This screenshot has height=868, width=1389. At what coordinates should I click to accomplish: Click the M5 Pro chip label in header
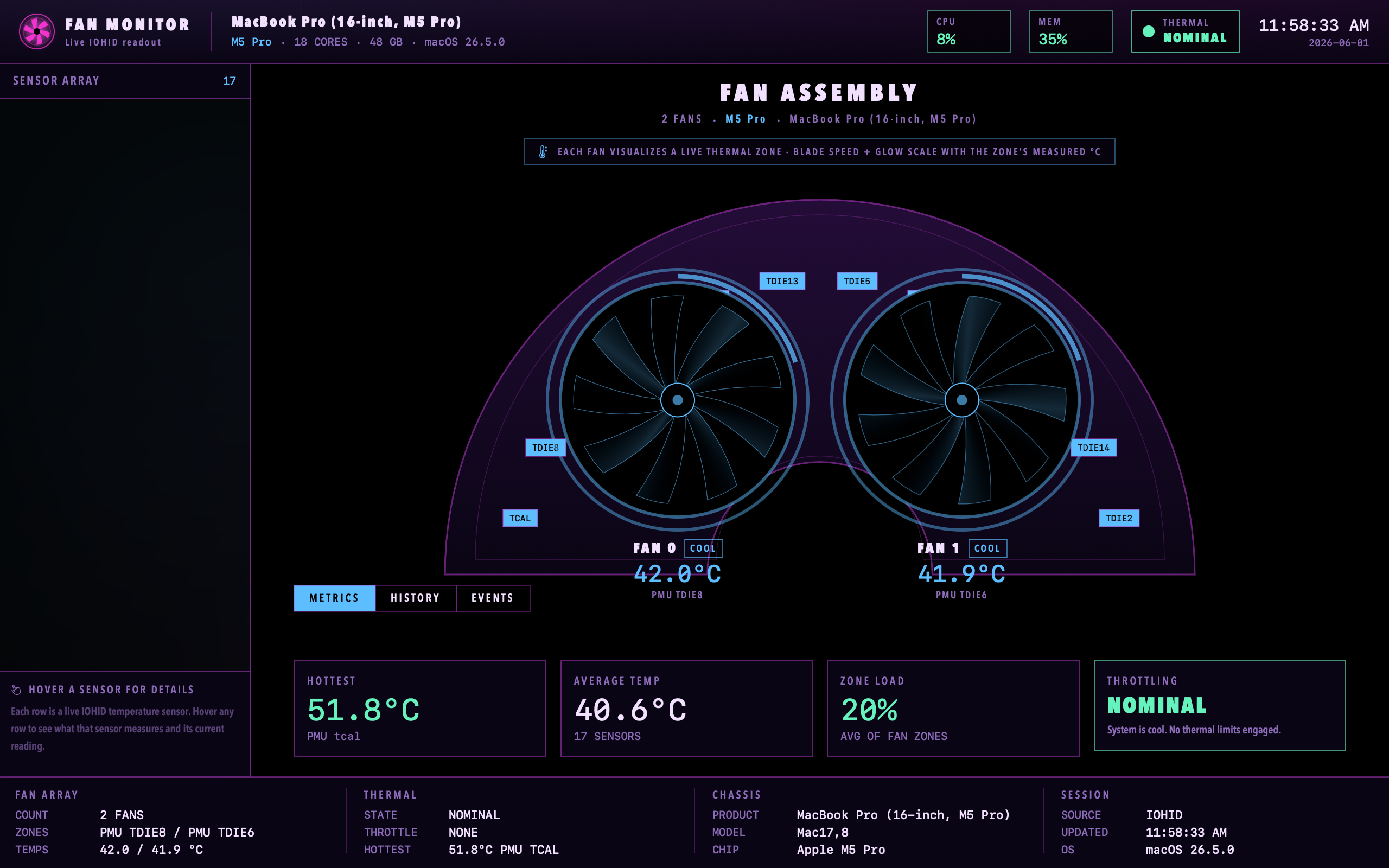251,42
